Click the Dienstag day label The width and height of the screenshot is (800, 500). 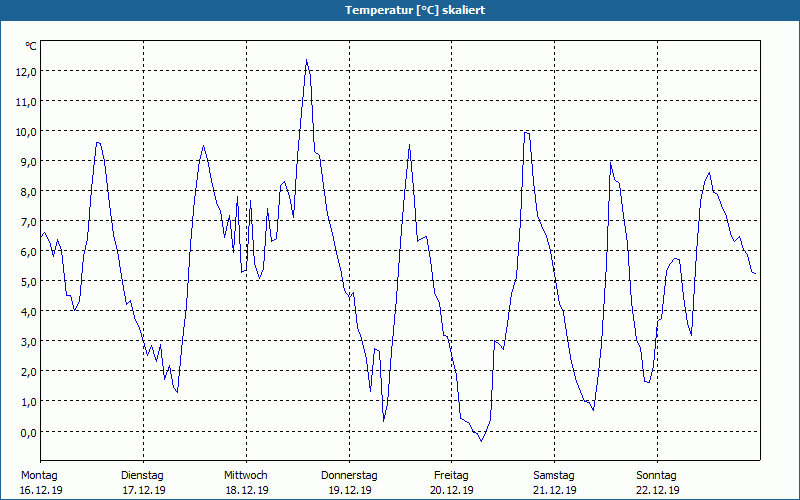(142, 476)
